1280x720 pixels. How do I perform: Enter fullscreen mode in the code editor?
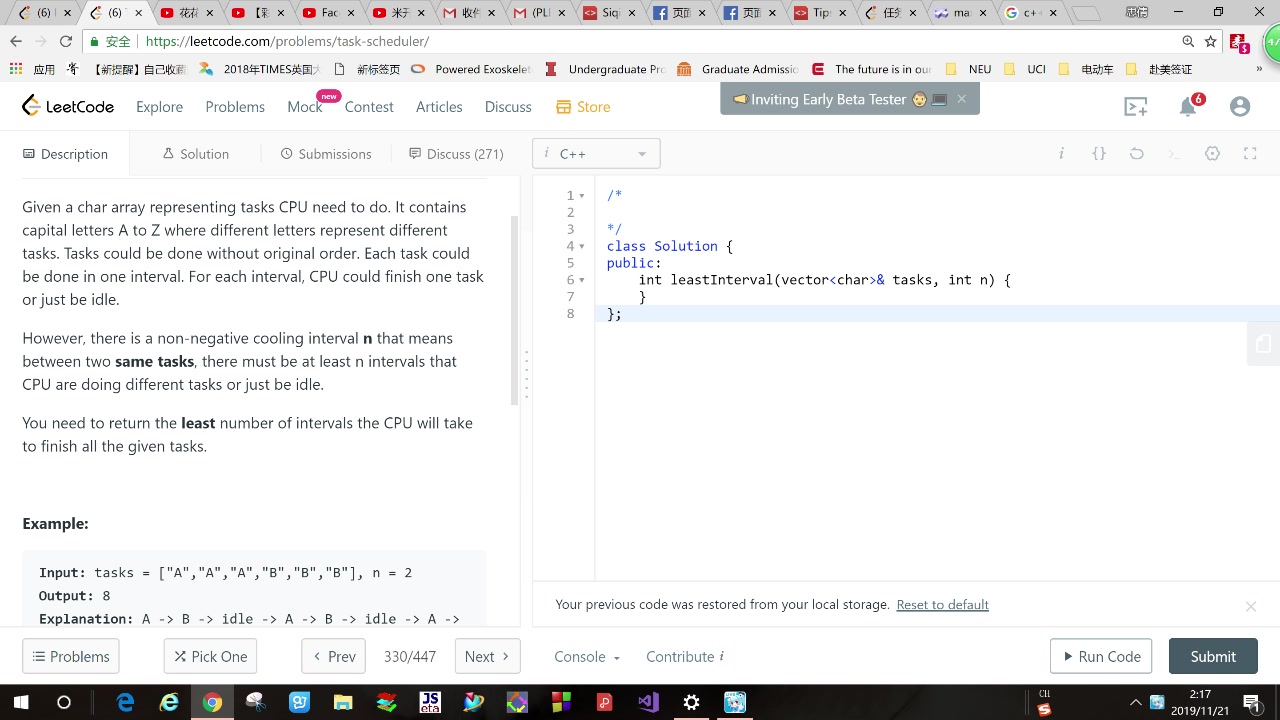click(1250, 153)
